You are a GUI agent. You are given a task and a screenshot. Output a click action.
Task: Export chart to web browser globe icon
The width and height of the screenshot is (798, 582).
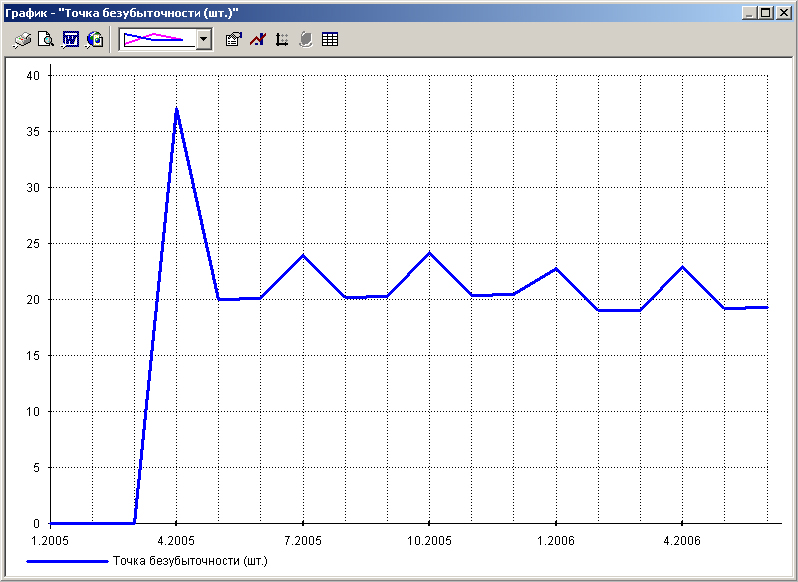pyautogui.click(x=95, y=40)
